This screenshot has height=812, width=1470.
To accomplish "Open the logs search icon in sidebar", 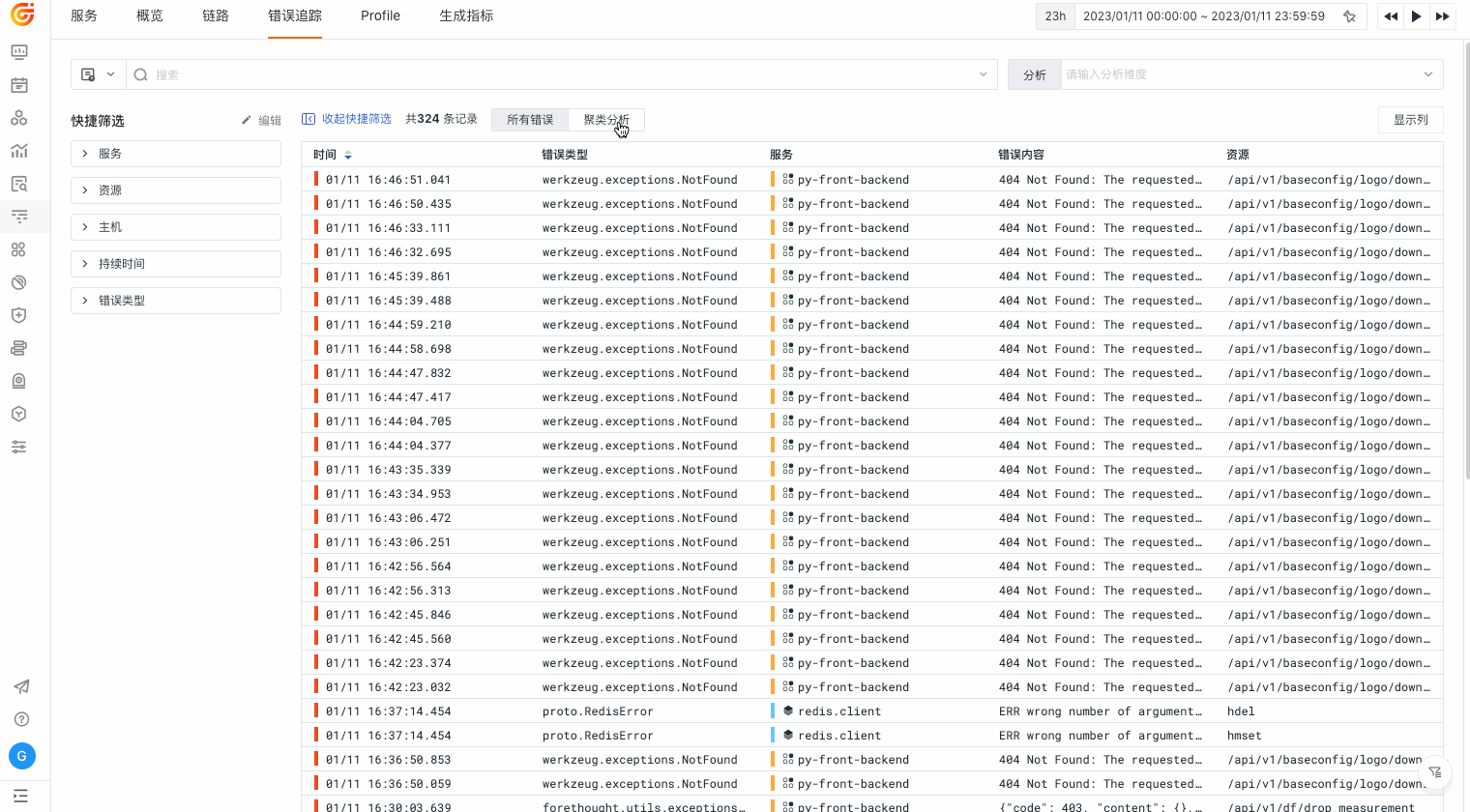I will [x=19, y=184].
